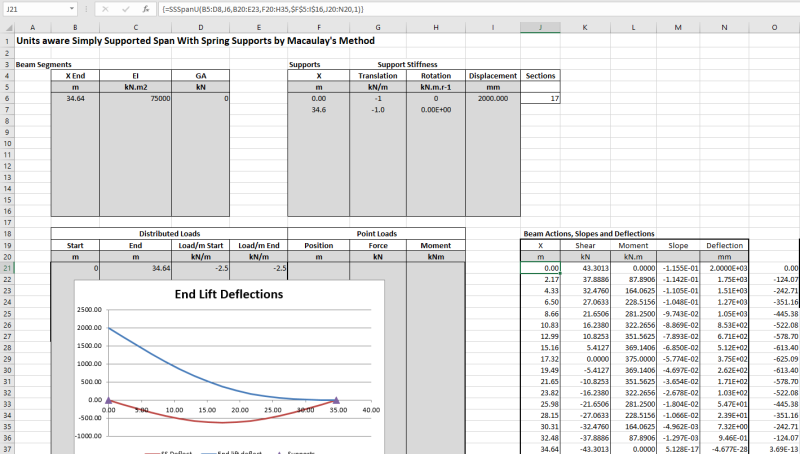Select row 6 header
800x454 pixels.
point(8,98)
